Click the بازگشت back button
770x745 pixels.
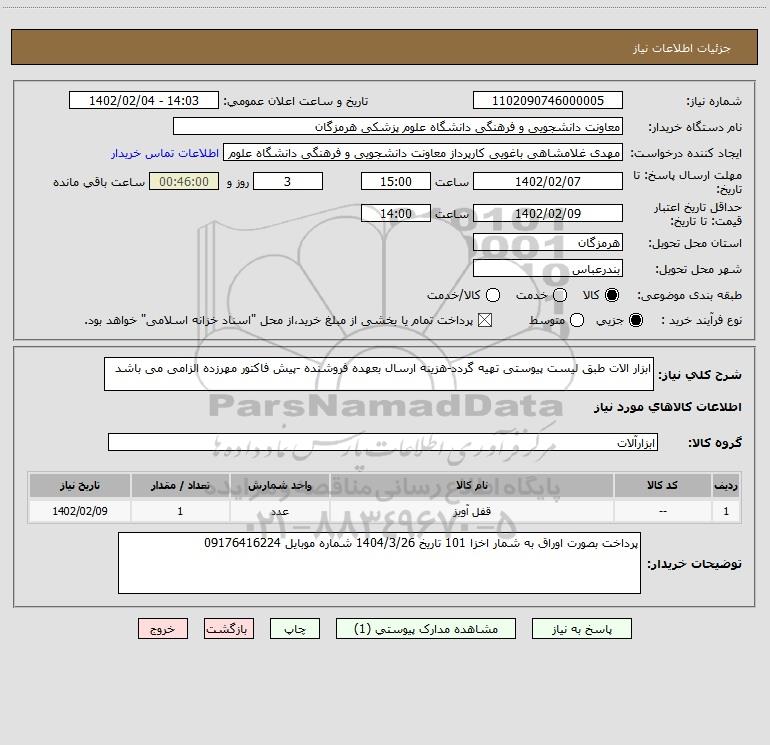click(229, 629)
